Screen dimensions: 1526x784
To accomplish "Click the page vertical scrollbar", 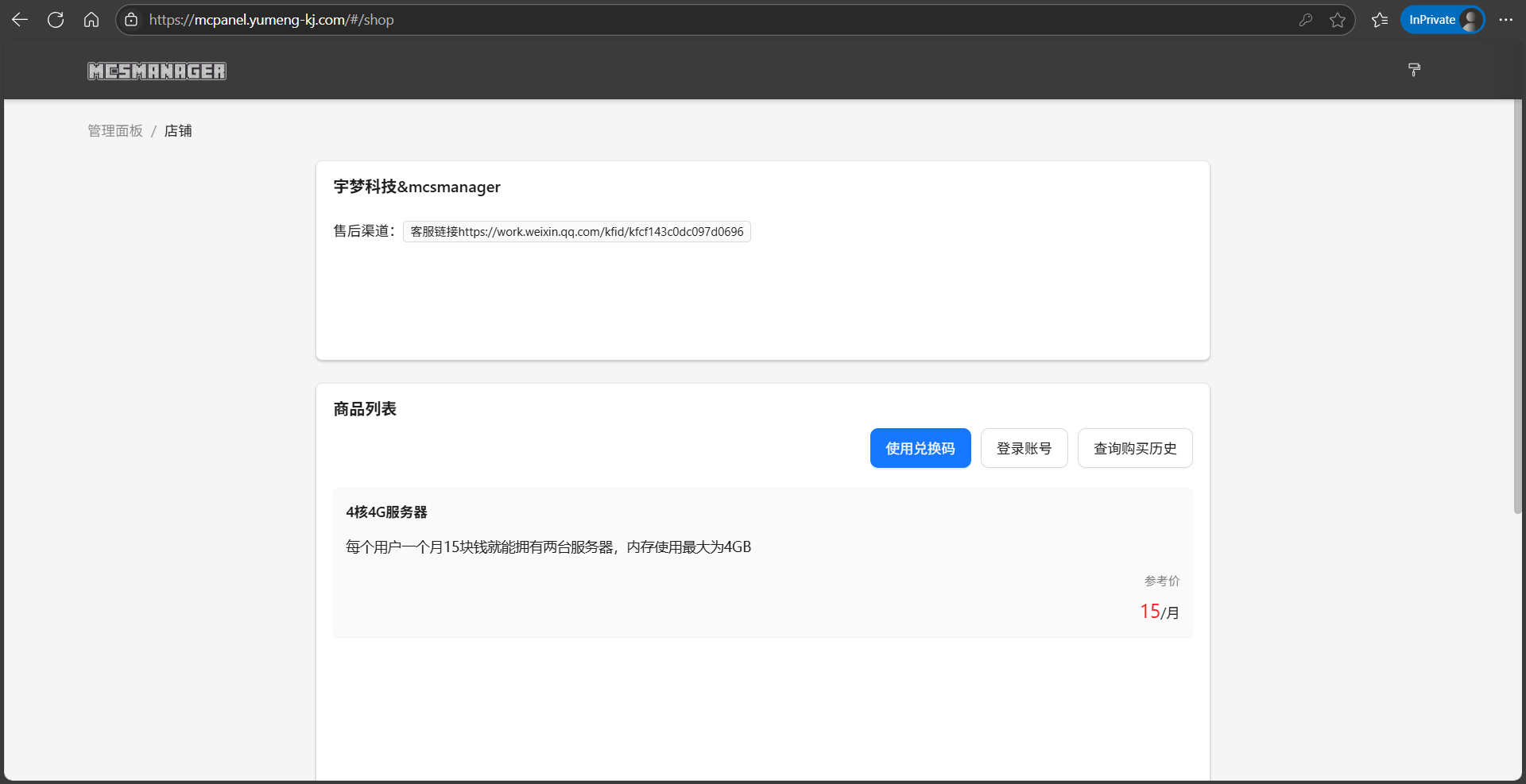I will click(x=1517, y=318).
